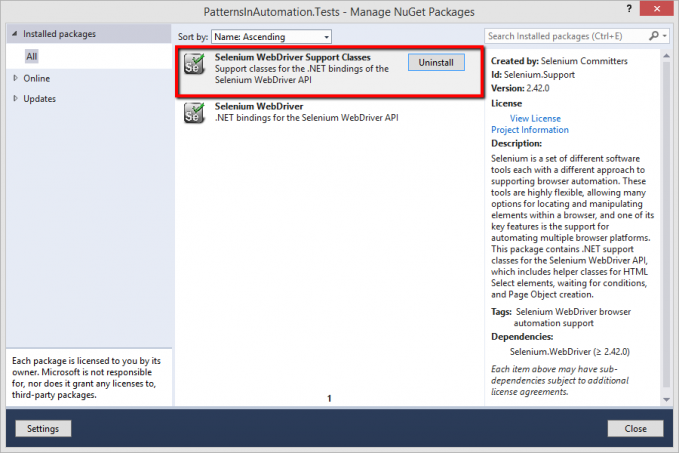Select Selenium WebDriver Support Classes title
679x453 pixels.
pyautogui.click(x=293, y=57)
